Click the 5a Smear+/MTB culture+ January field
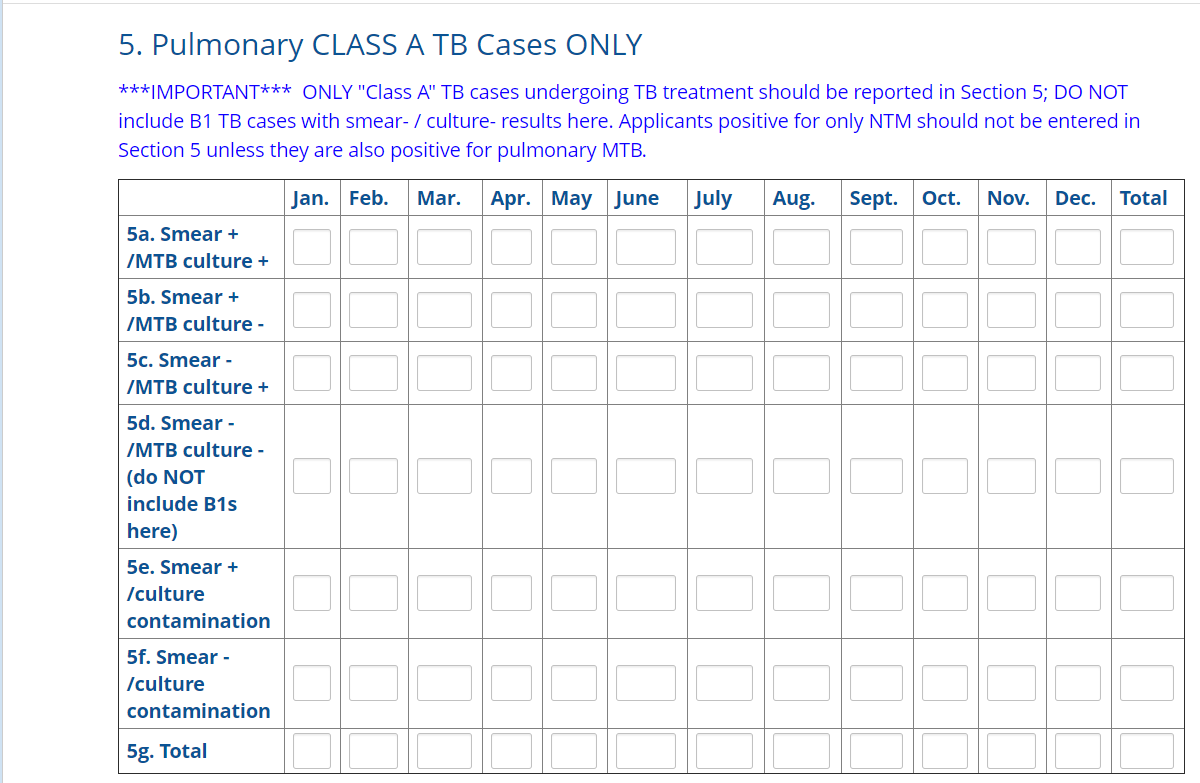Screen dimensions: 1200x783 (x=312, y=247)
